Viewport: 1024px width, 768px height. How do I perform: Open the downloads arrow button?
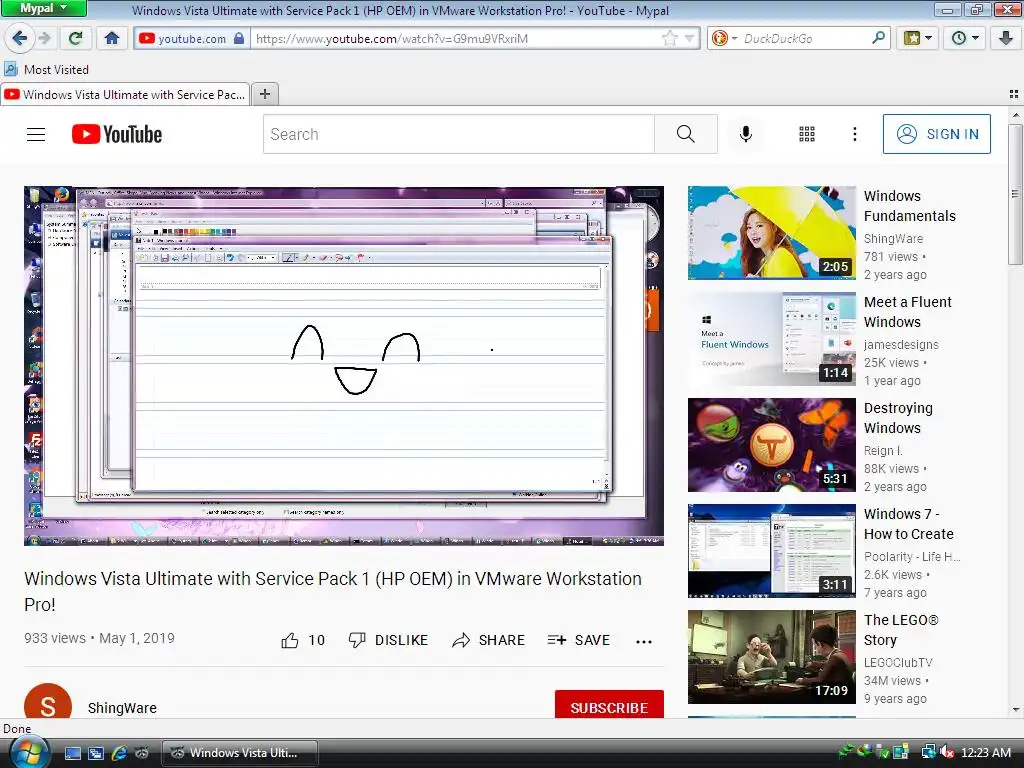pyautogui.click(x=1006, y=38)
